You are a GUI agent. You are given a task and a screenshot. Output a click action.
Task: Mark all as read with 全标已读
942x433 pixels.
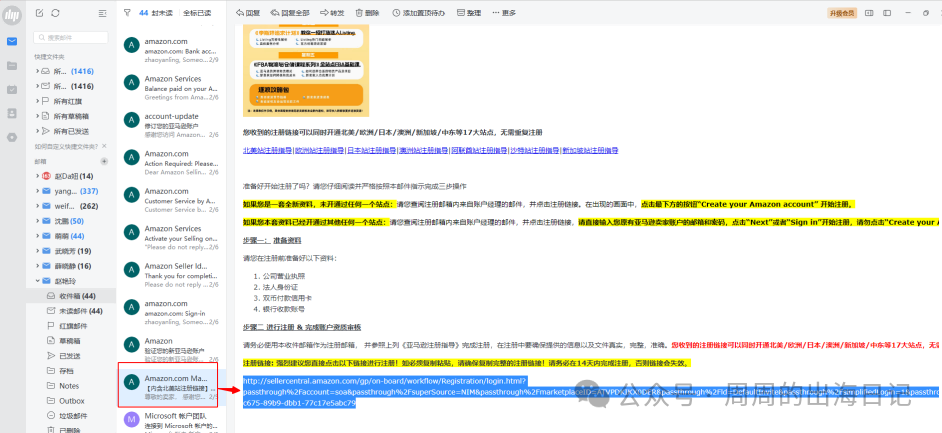(197, 13)
